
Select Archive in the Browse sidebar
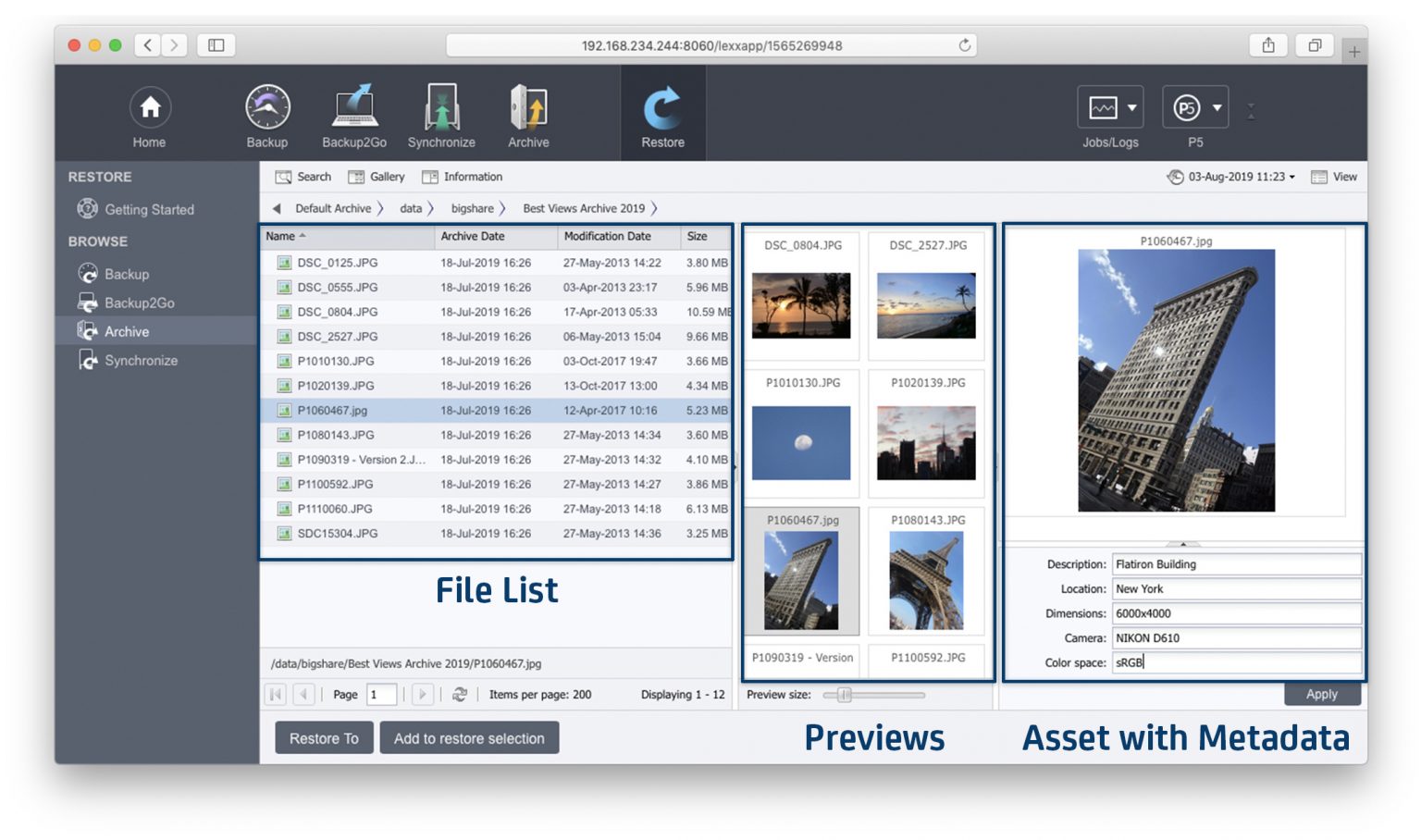(x=126, y=331)
